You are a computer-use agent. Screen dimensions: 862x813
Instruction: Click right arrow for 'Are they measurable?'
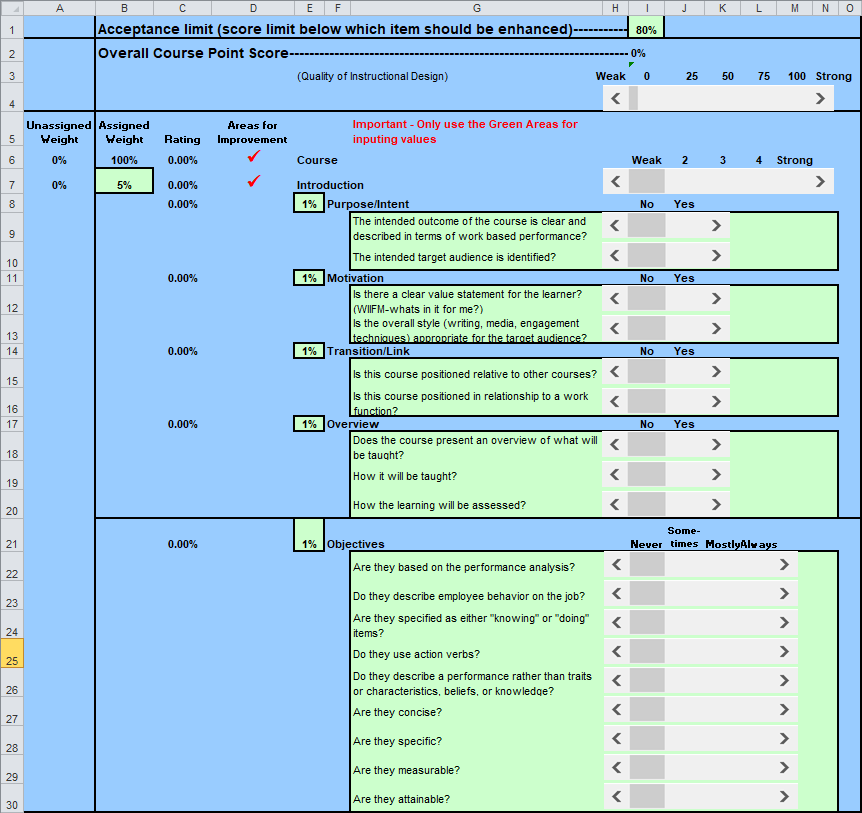[784, 767]
